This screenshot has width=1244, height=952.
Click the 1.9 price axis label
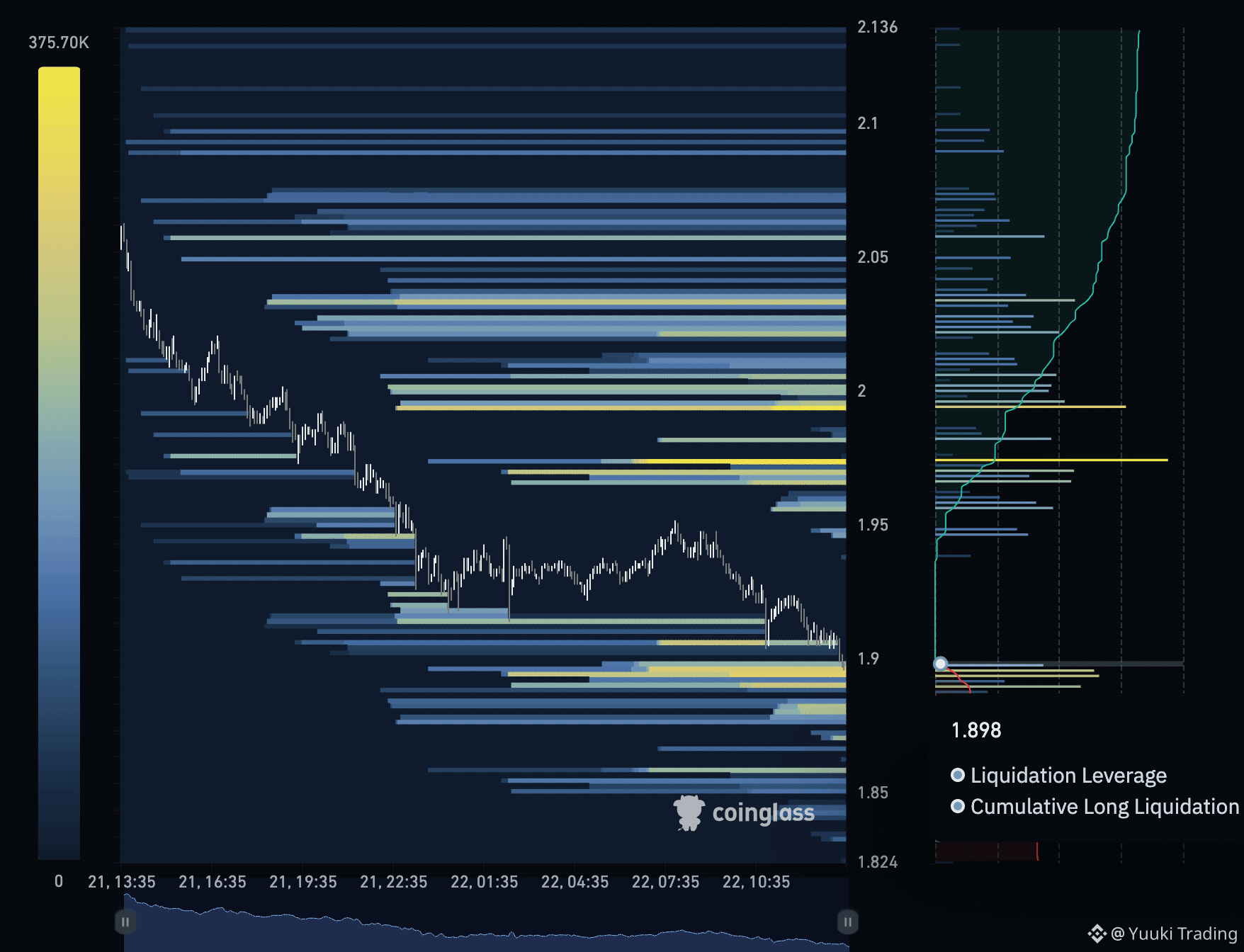tap(868, 659)
